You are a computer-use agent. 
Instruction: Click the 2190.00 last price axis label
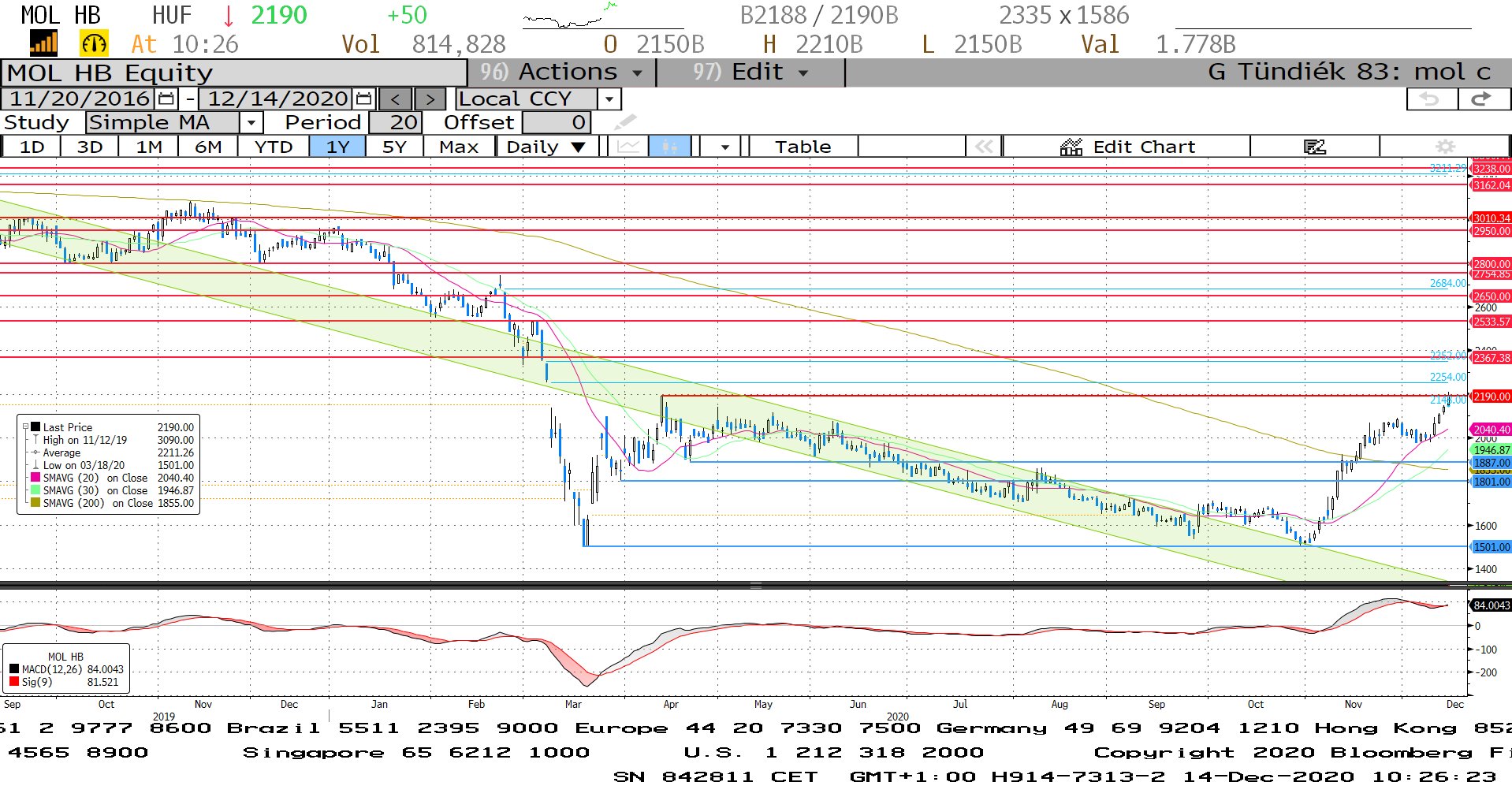(1492, 397)
